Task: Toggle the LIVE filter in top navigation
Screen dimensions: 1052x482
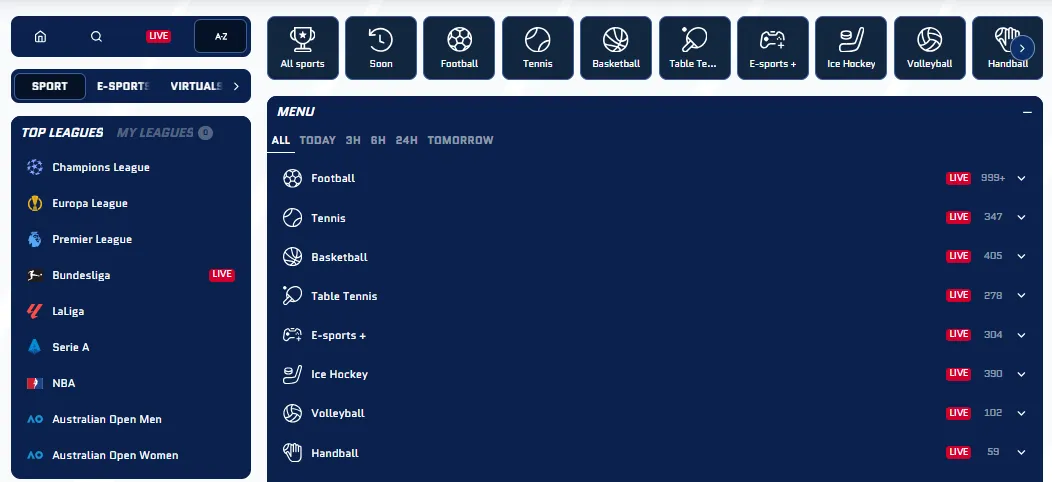Action: [x=158, y=37]
